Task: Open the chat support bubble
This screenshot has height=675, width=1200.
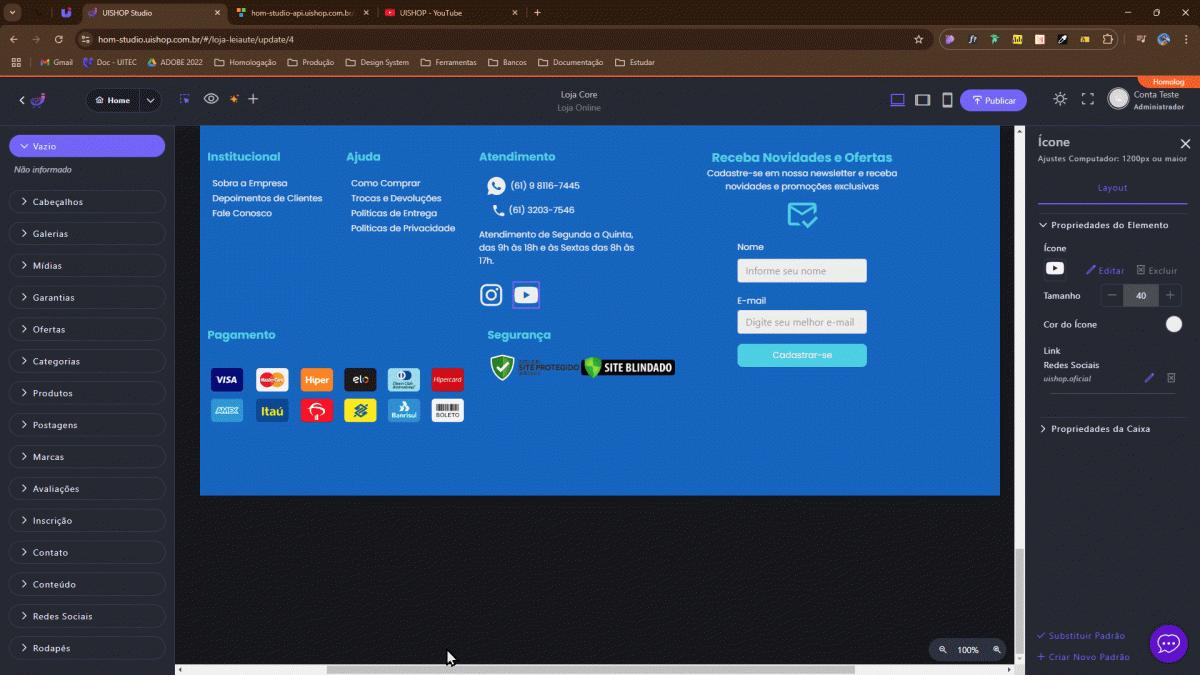Action: click(1168, 644)
